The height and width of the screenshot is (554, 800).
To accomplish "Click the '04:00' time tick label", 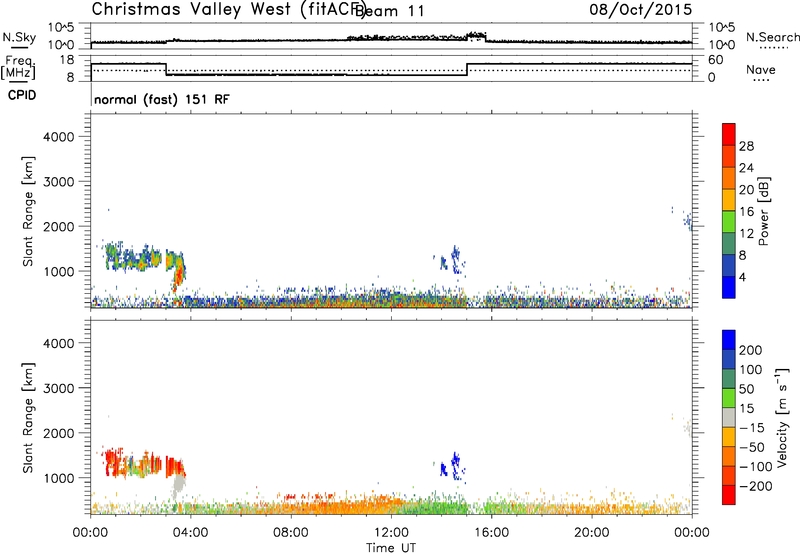I will [x=190, y=533].
